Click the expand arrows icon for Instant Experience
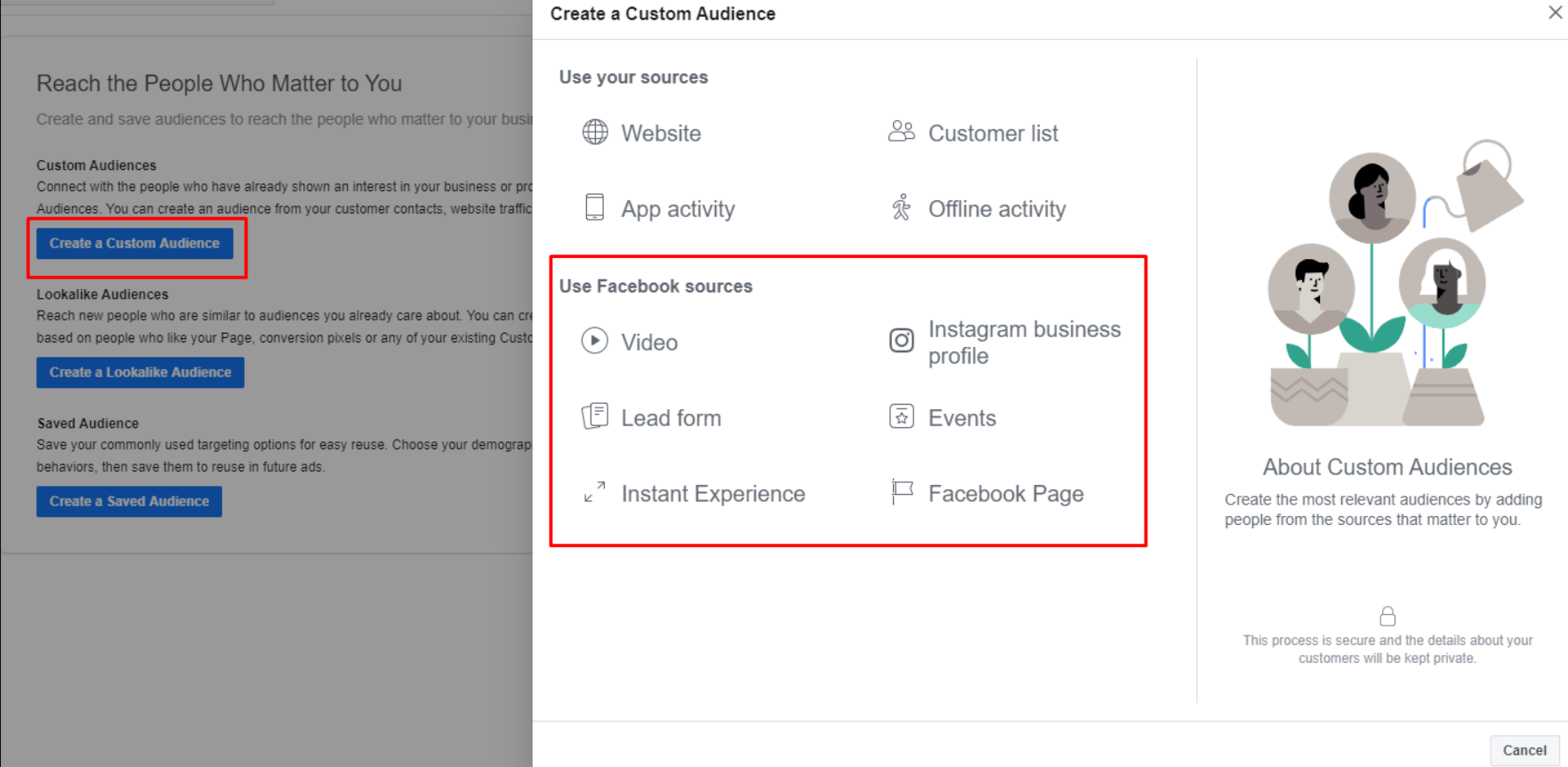1568x767 pixels. coord(594,492)
